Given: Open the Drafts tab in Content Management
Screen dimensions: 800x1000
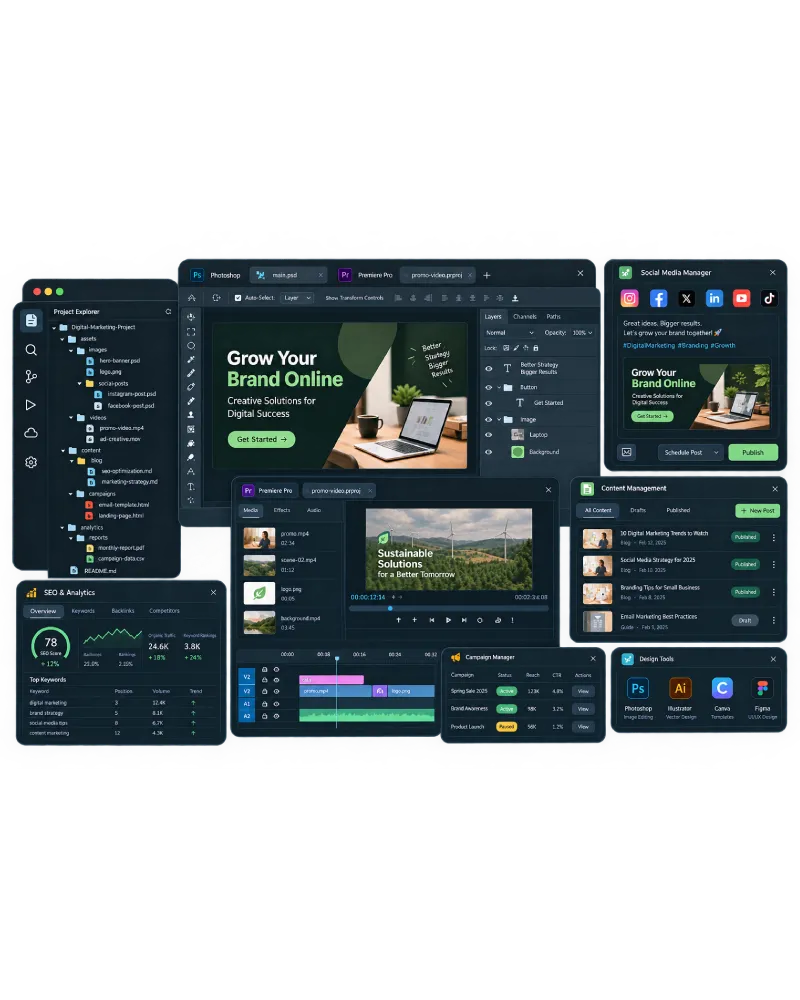Looking at the screenshot, I should pos(638,511).
